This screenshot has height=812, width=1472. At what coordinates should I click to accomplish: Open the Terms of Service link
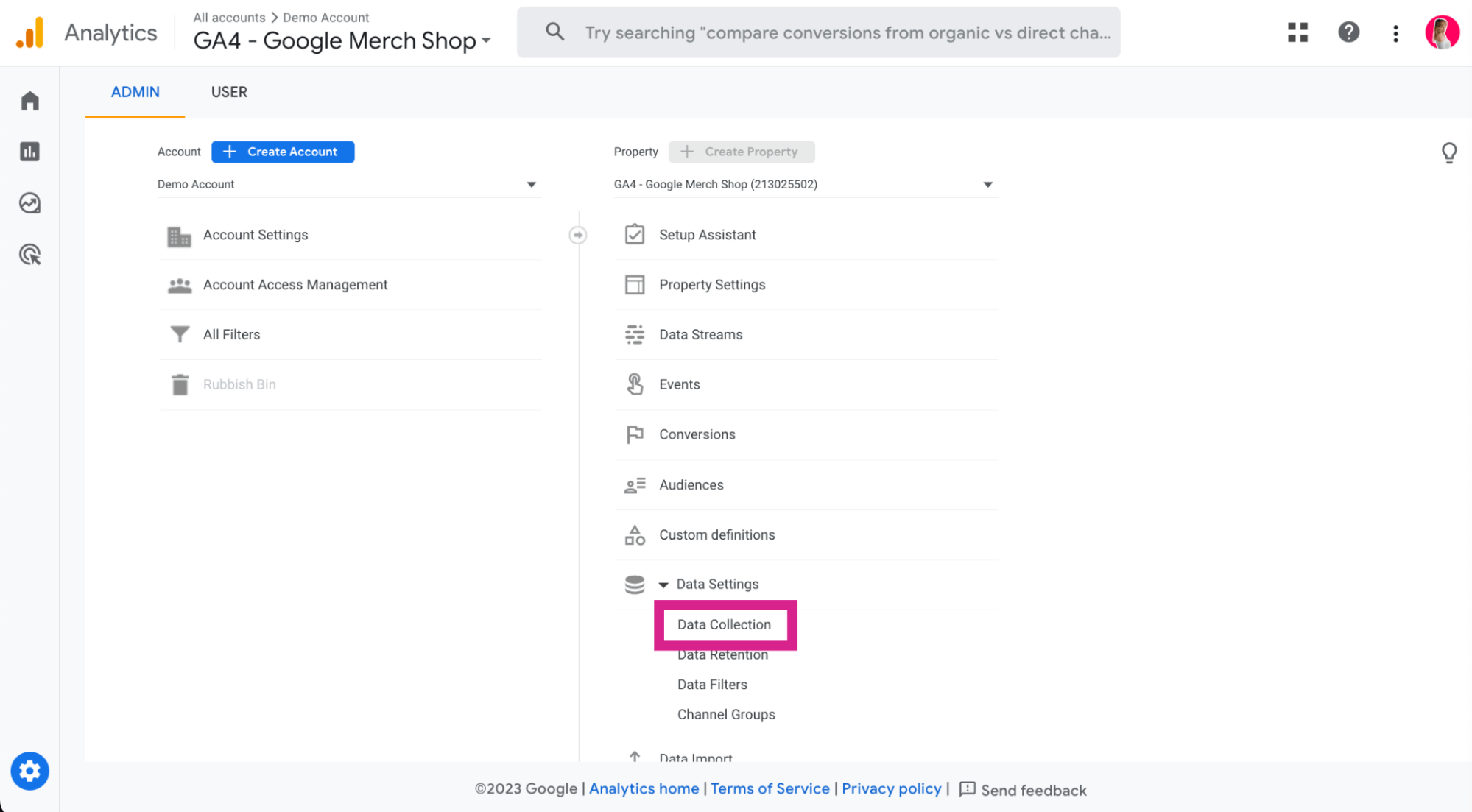(770, 788)
